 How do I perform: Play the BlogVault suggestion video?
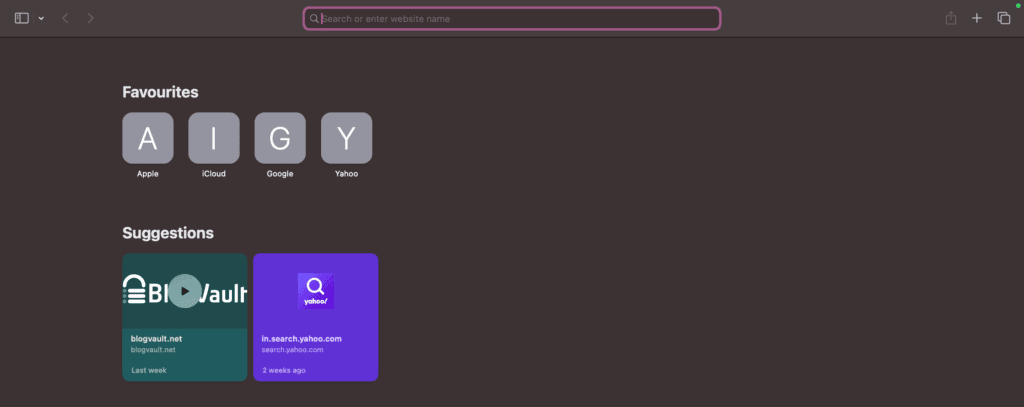185,291
